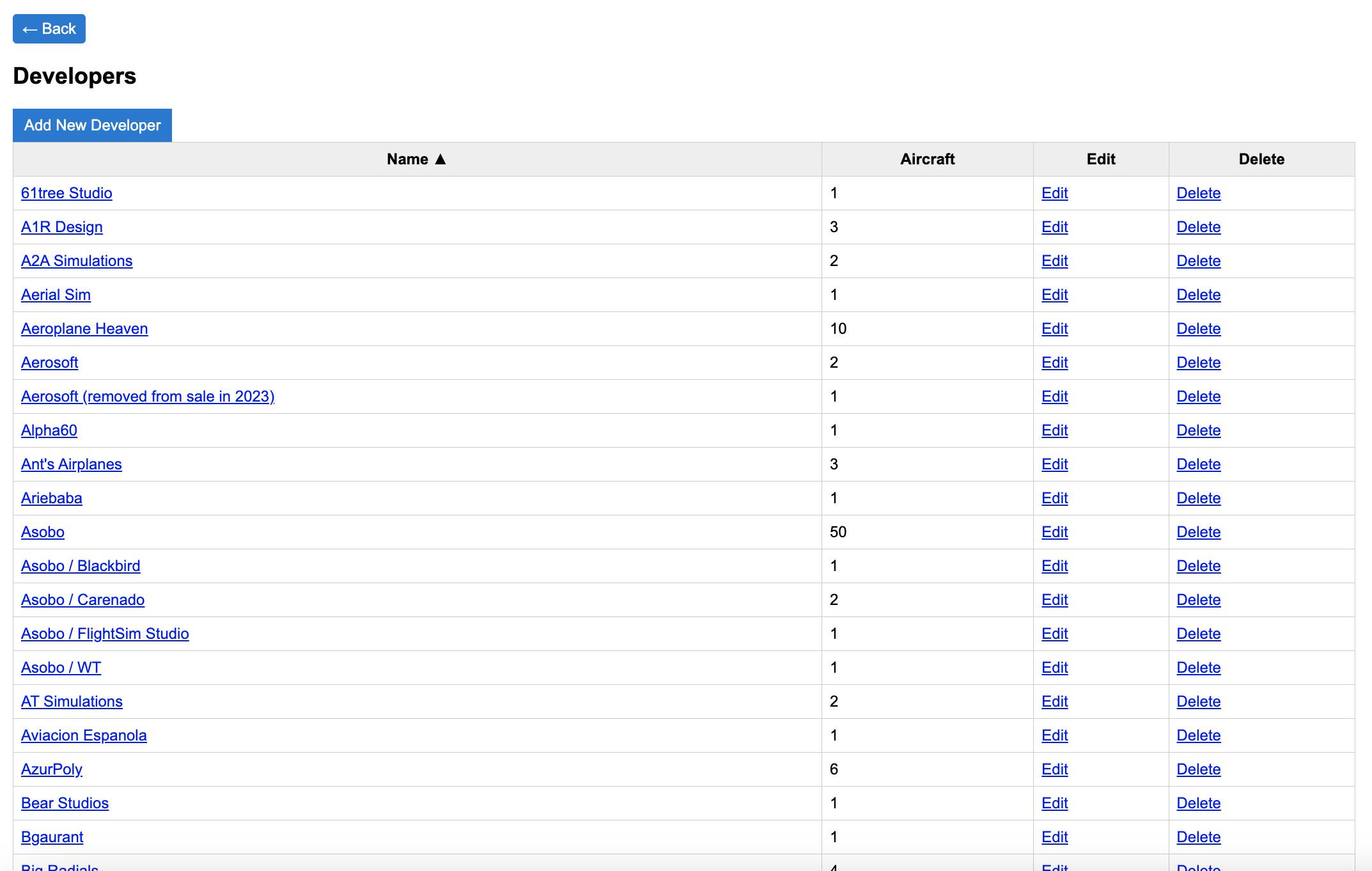1372x871 pixels.
Task: Click the Back arrow button
Action: pyautogui.click(x=49, y=29)
